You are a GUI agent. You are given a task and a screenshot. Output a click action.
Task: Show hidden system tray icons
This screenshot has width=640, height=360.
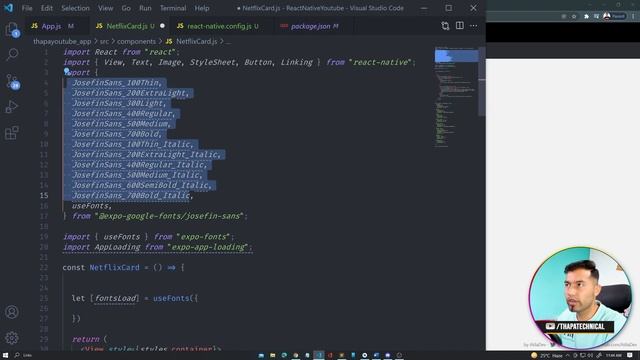point(568,356)
